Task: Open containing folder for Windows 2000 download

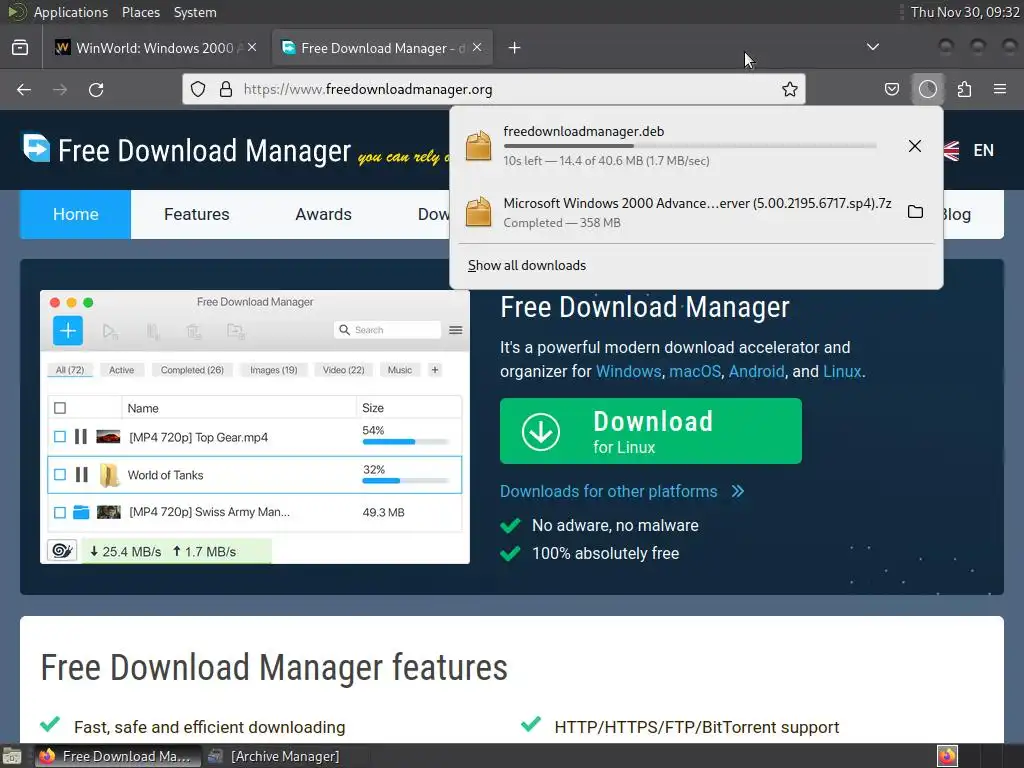Action: click(915, 212)
